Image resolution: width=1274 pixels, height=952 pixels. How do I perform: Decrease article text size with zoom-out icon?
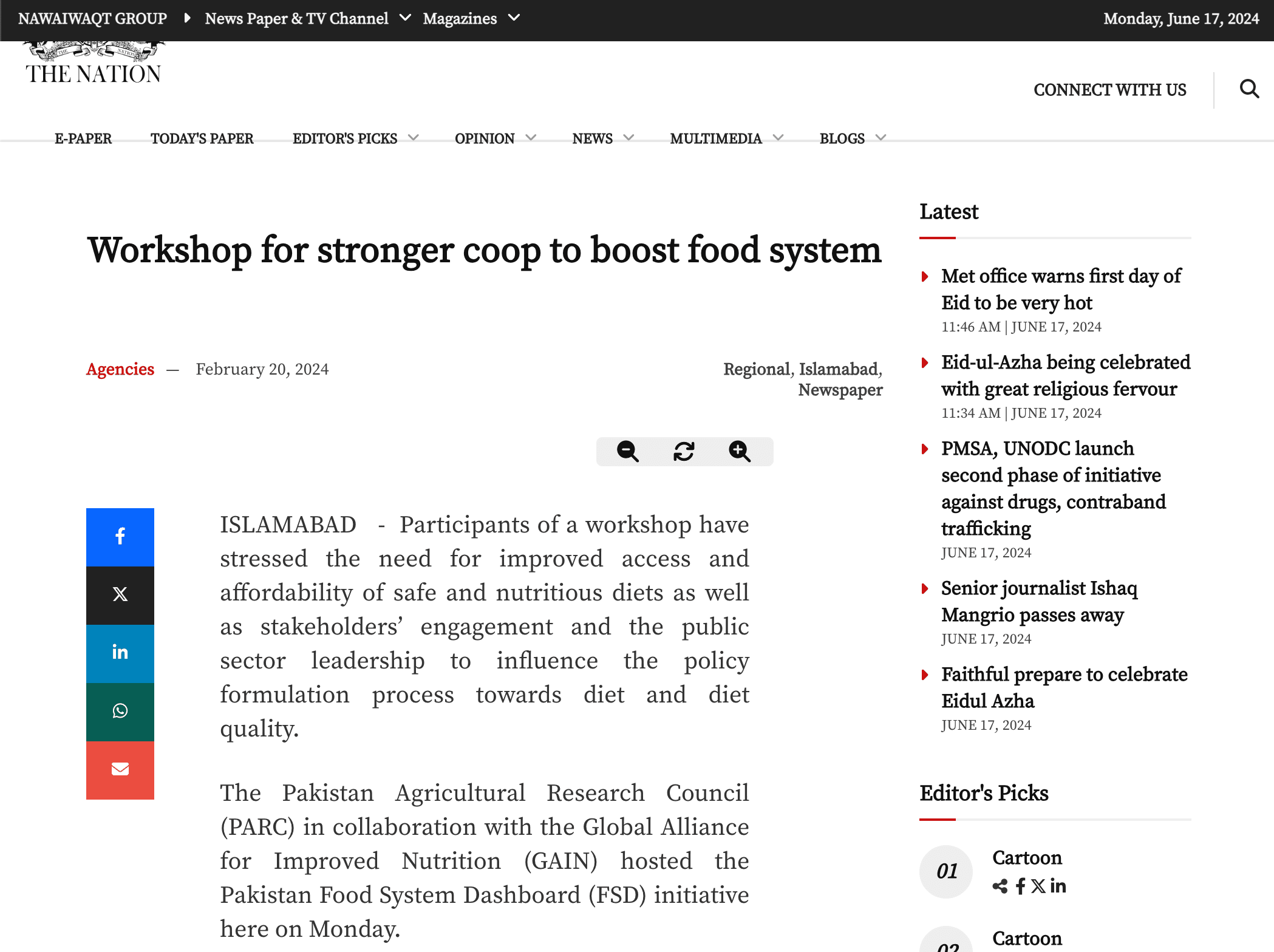627,452
